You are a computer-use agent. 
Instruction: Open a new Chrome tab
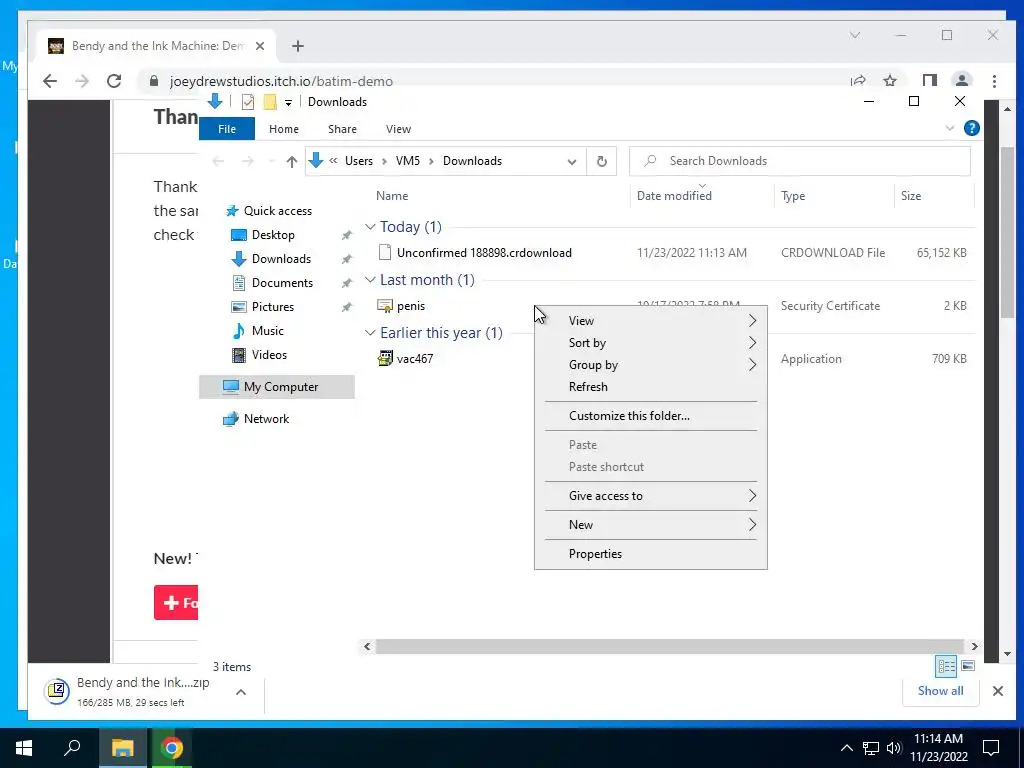pos(298,46)
